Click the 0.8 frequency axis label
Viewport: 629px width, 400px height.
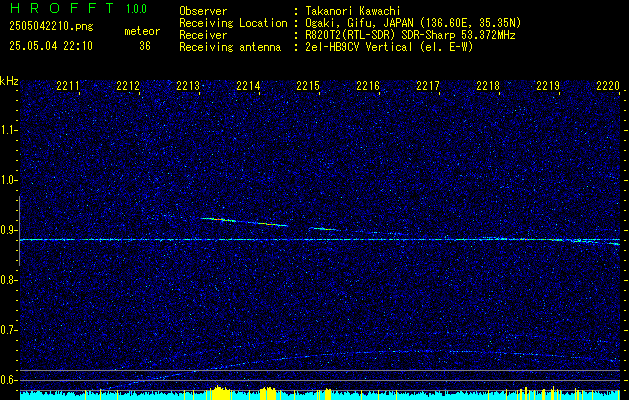pyautogui.click(x=9, y=280)
